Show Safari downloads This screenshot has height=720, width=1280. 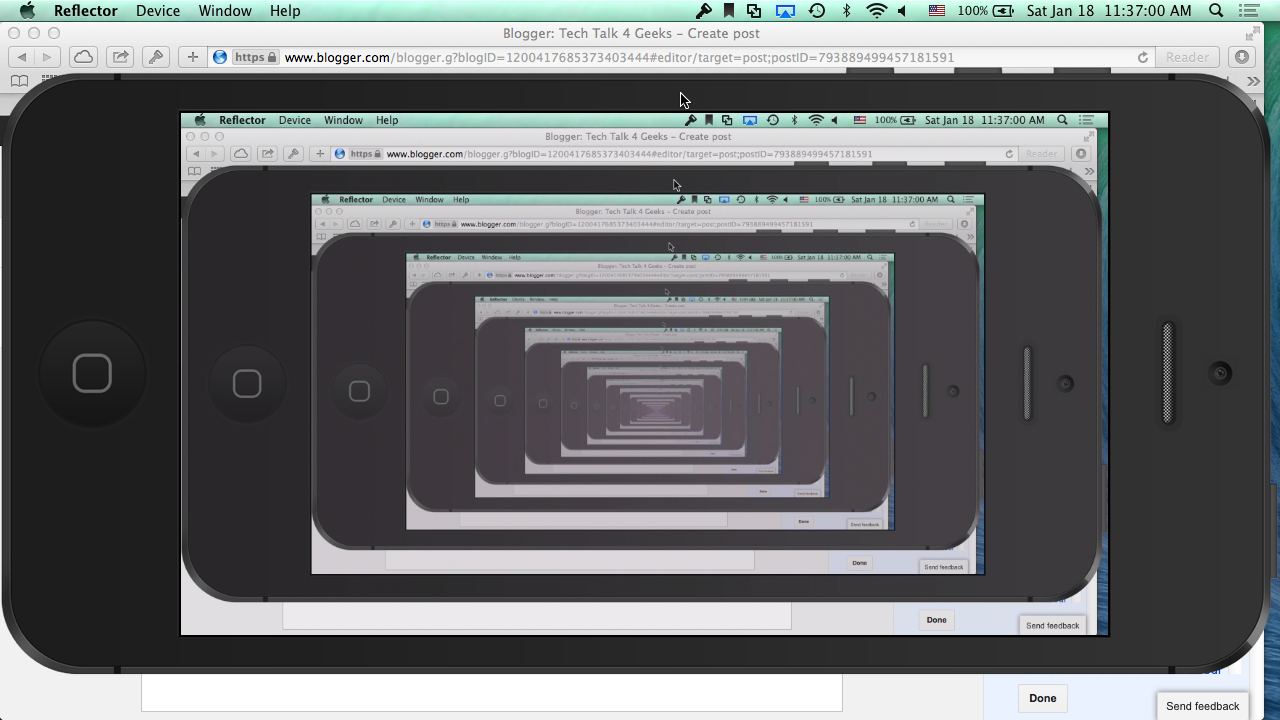click(1241, 57)
